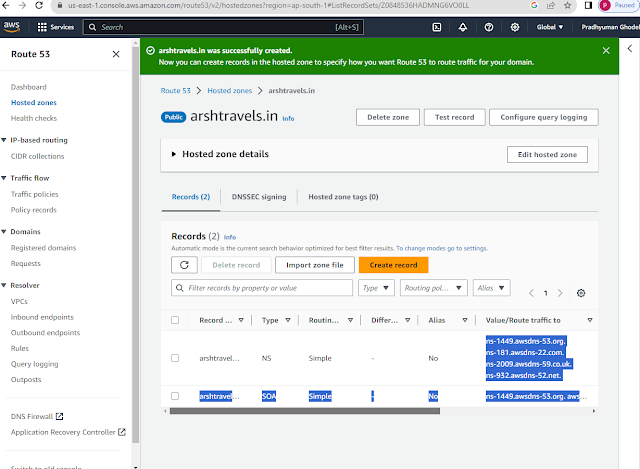Collapse Domains section
This screenshot has width=640, height=469.
(x=4, y=231)
